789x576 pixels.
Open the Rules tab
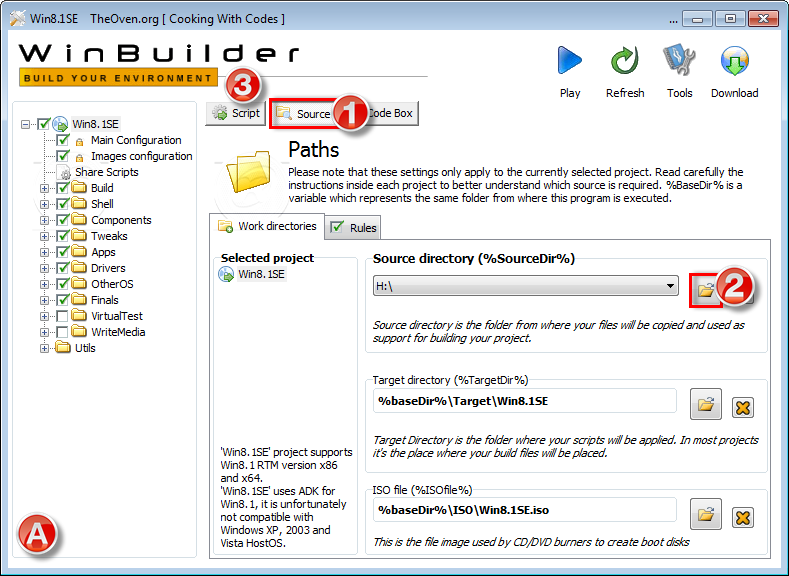(x=353, y=228)
